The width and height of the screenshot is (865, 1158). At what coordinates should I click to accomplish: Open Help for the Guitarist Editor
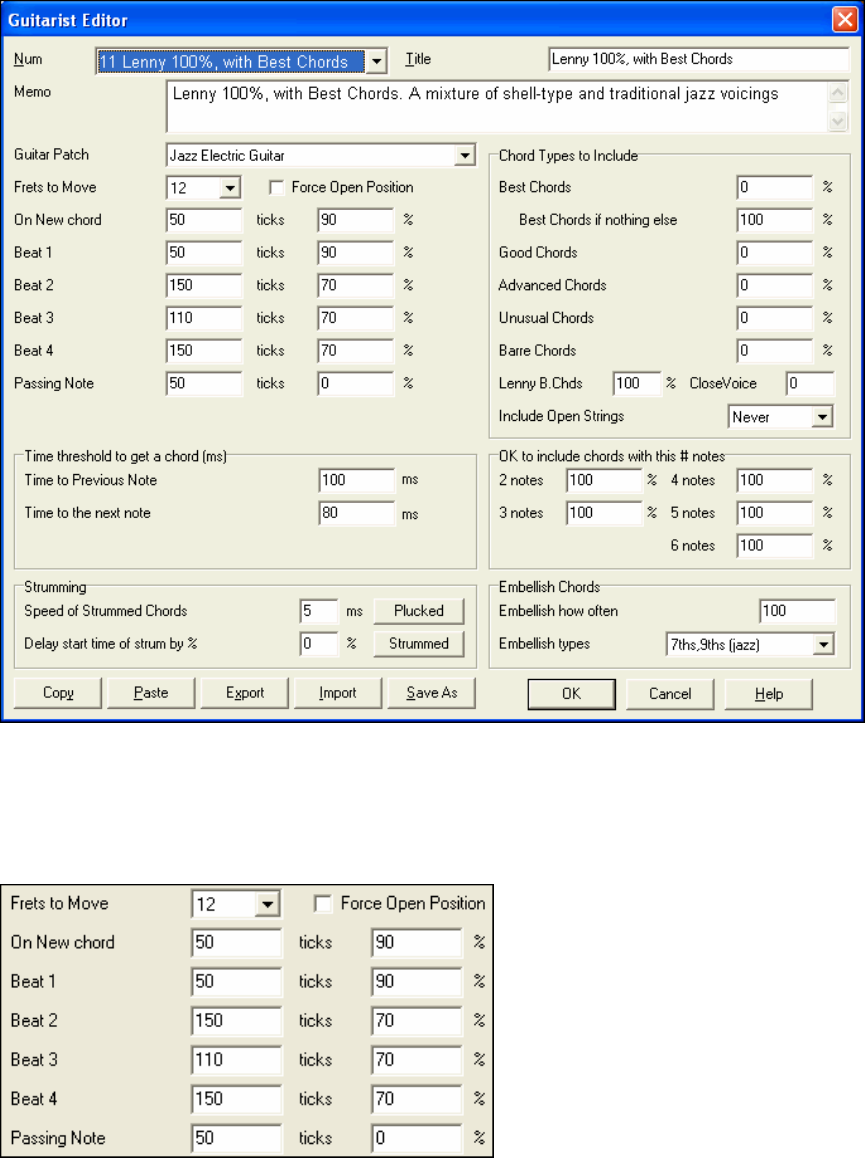click(768, 693)
